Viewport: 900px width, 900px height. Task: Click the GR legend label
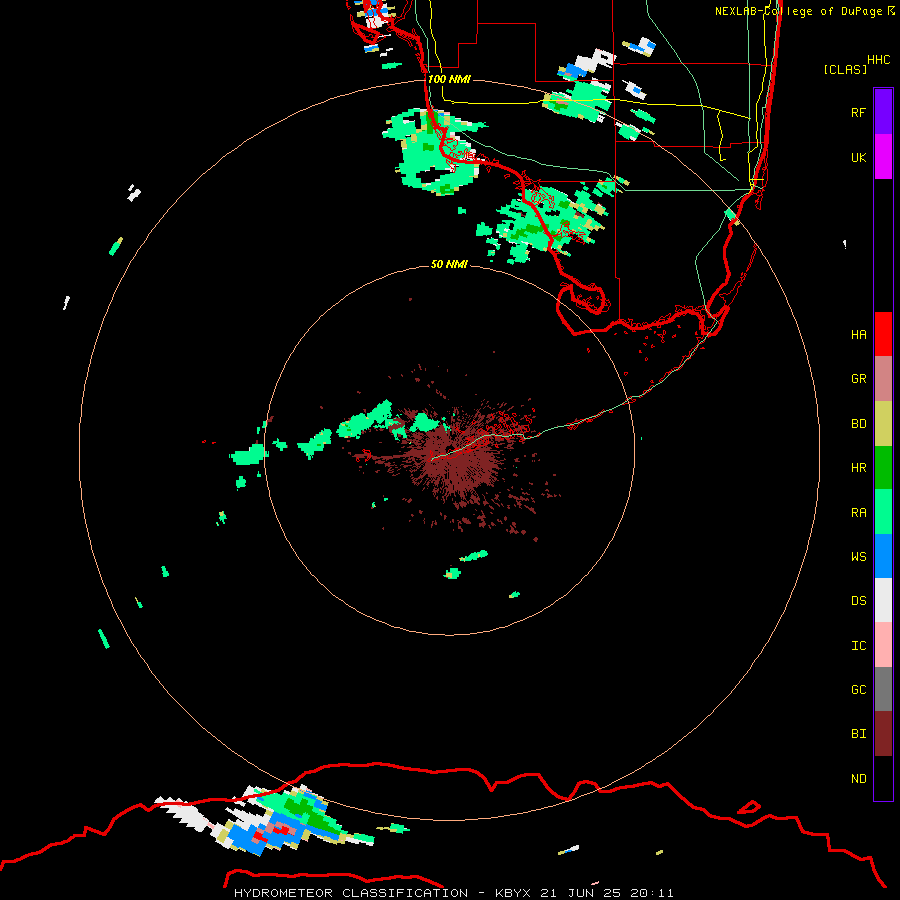tap(858, 379)
